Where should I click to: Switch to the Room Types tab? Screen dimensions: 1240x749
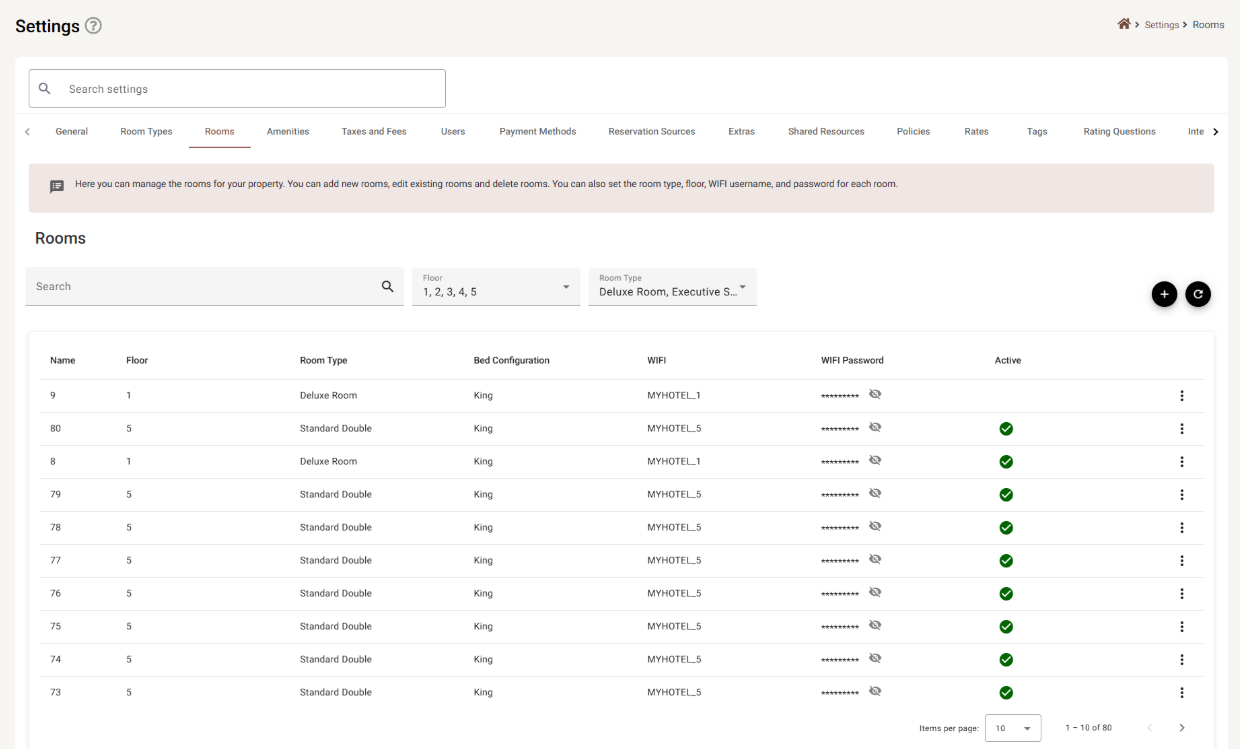[146, 131]
